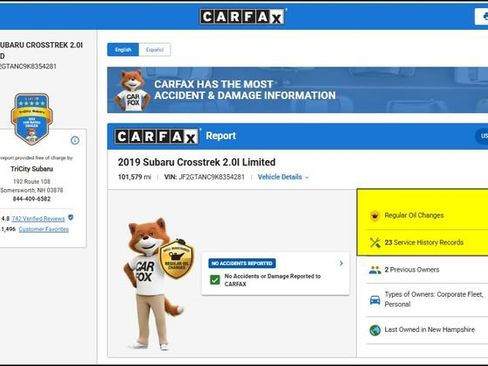Click the VIN JF2GTANC9K8354281 text
488x366 pixels.
click(205, 177)
